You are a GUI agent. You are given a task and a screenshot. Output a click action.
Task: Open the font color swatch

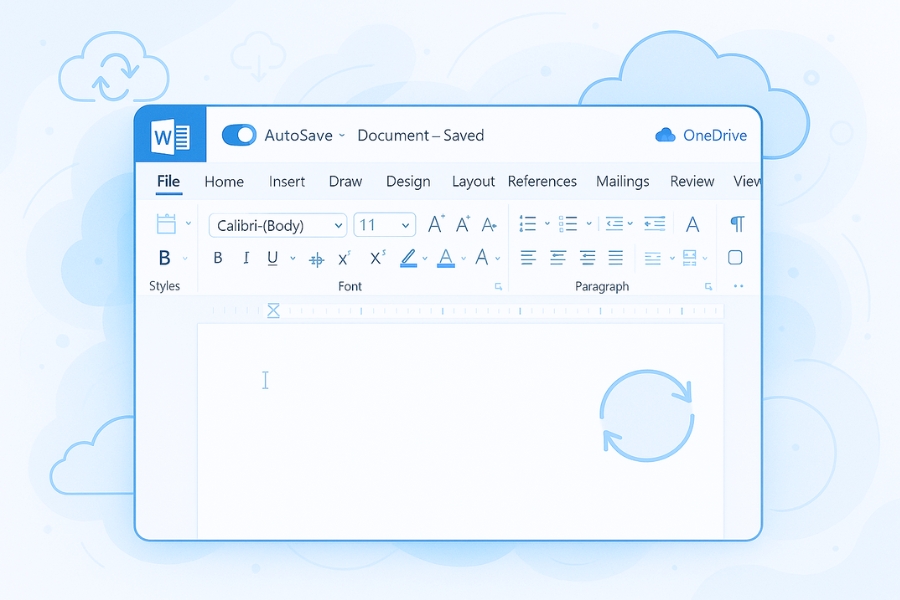click(x=447, y=258)
